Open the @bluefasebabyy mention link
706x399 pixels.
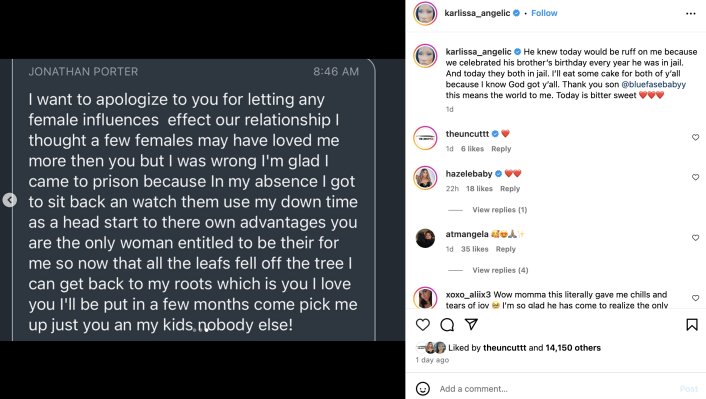click(x=653, y=84)
